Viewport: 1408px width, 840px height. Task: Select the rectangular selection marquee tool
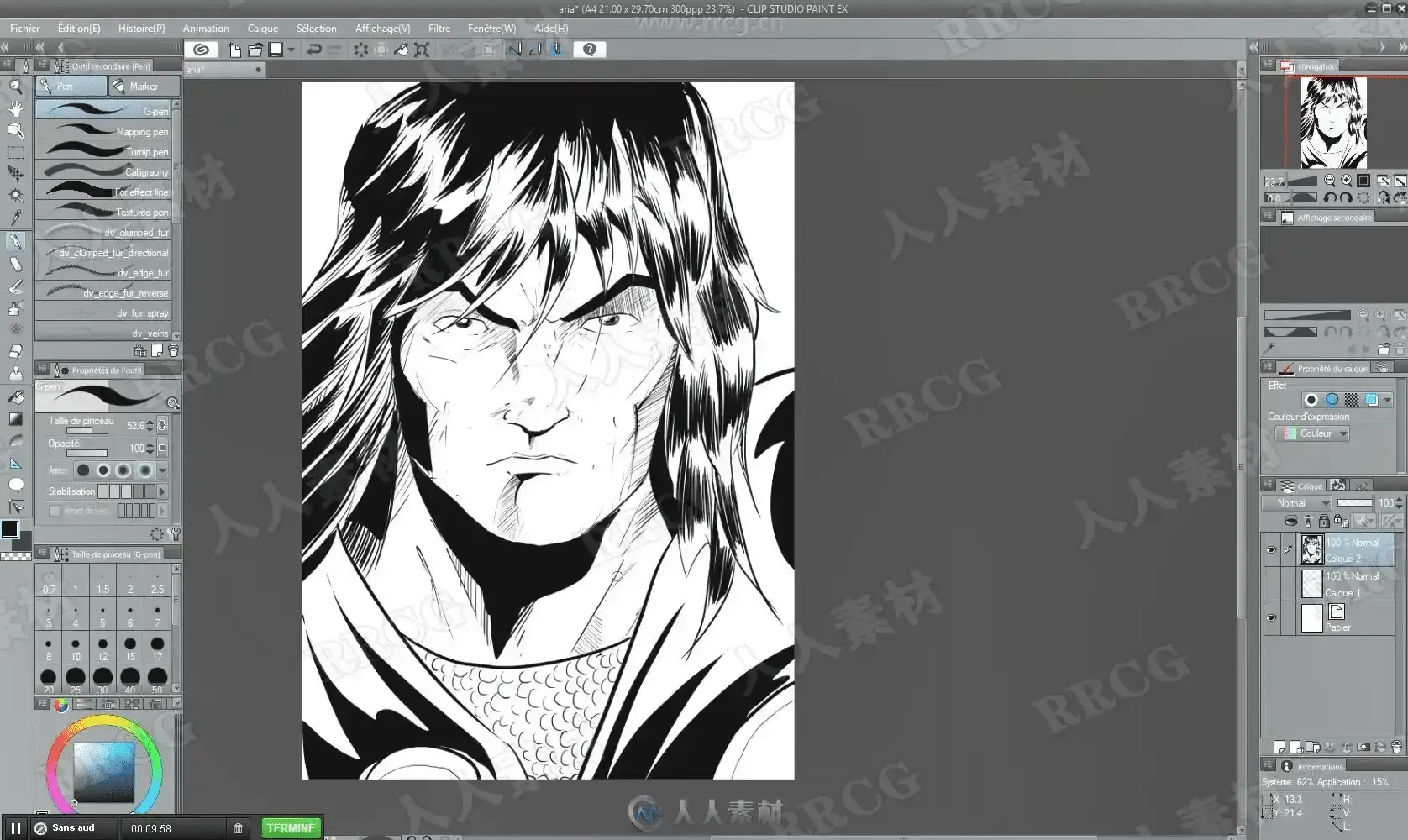[15, 152]
